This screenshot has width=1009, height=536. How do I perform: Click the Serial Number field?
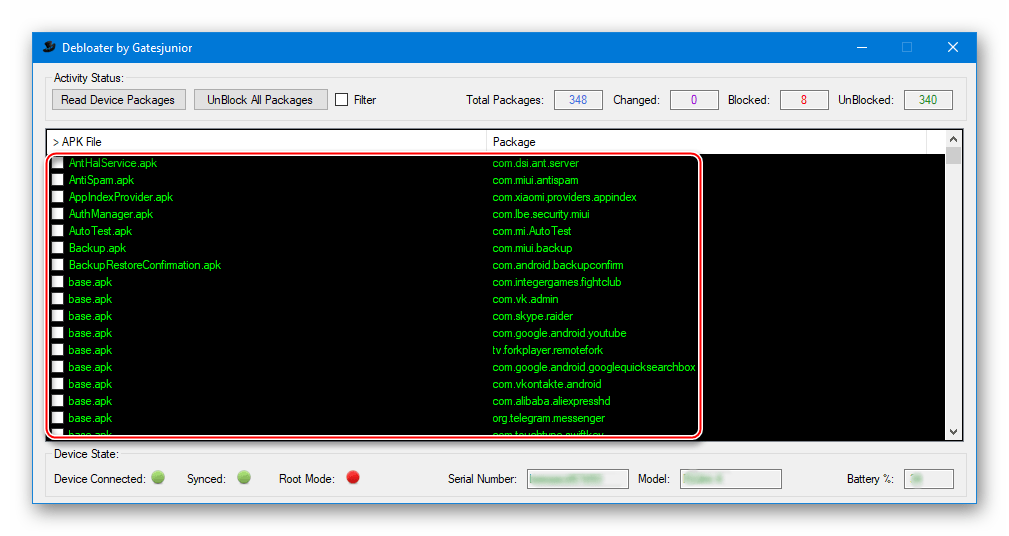pyautogui.click(x=577, y=479)
